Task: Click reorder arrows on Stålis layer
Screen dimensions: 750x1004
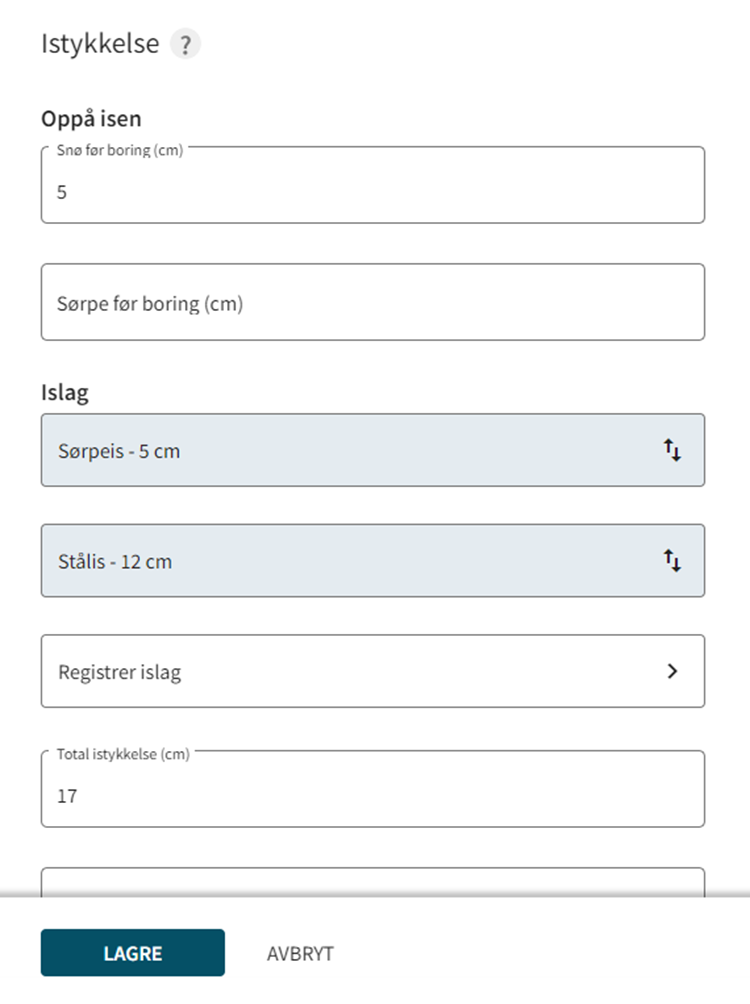Action: pos(672,561)
